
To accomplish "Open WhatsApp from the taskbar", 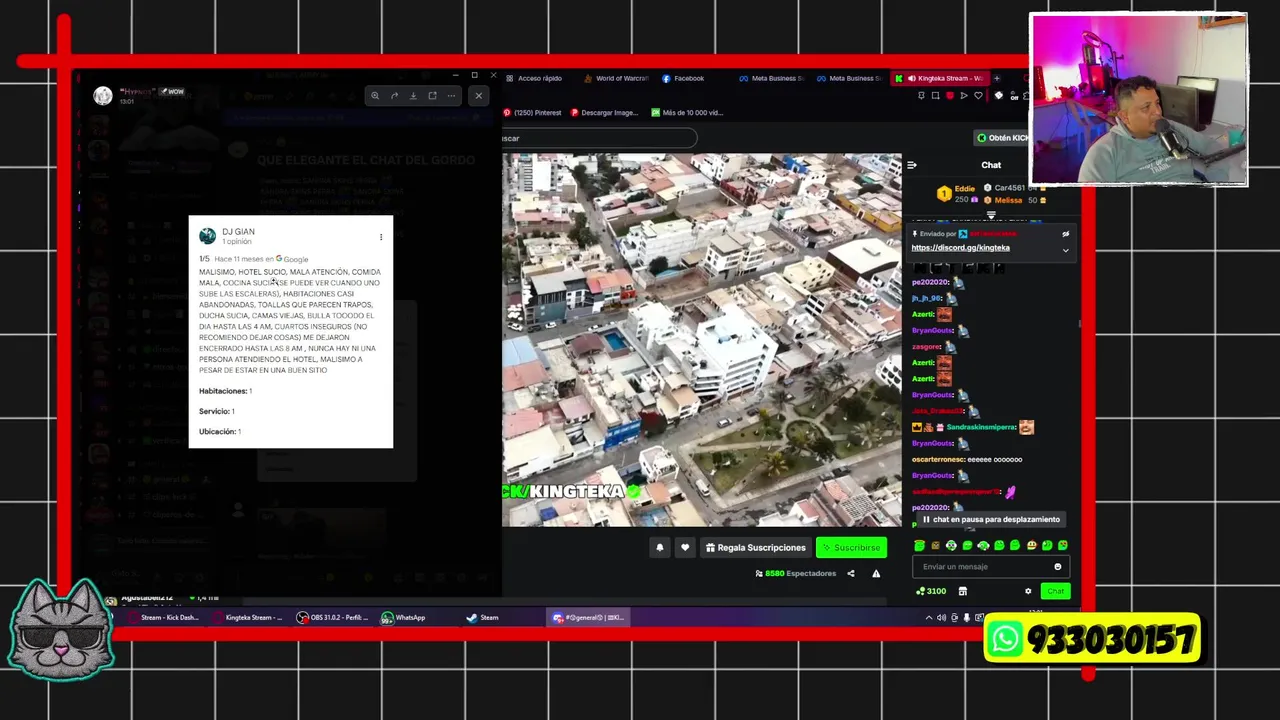I will coord(404,618).
